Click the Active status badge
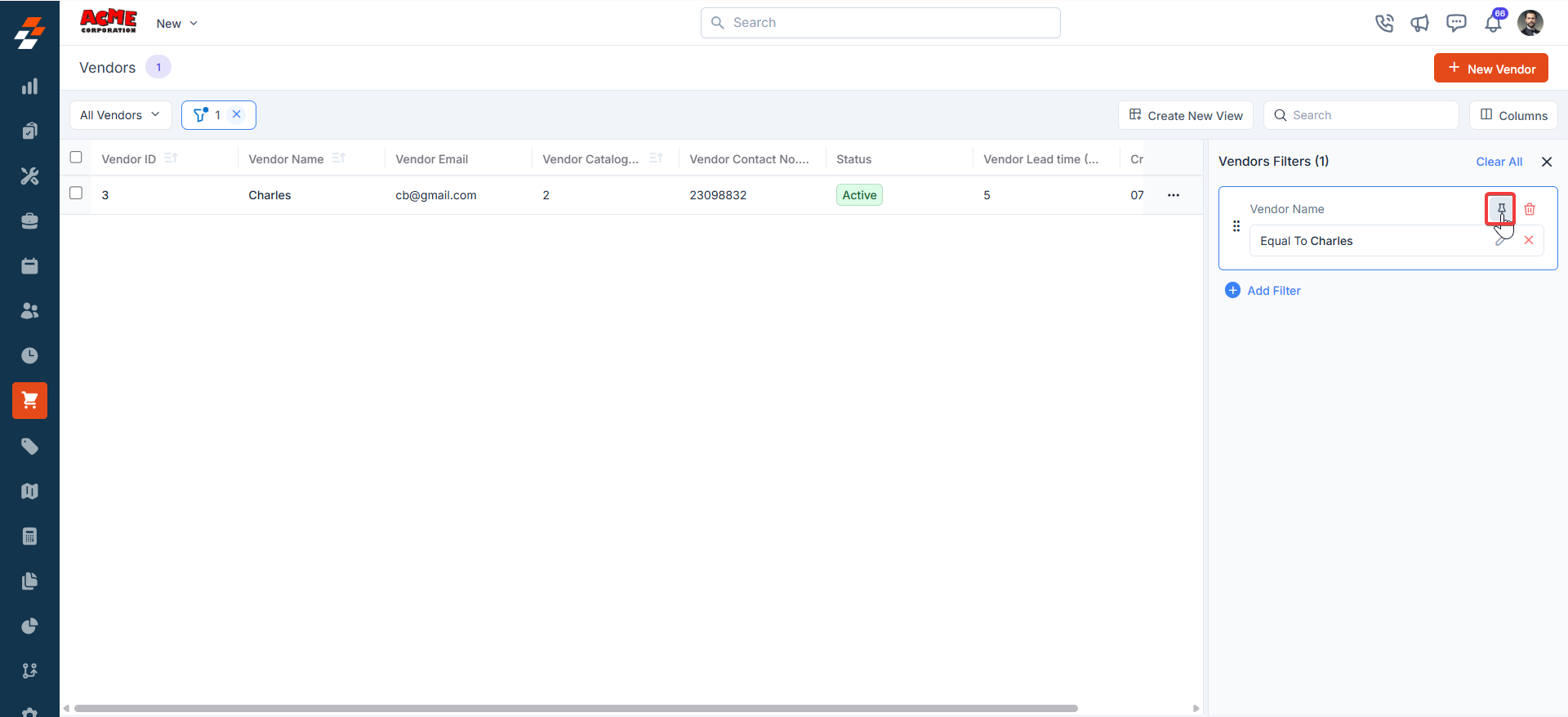 pyautogui.click(x=859, y=195)
